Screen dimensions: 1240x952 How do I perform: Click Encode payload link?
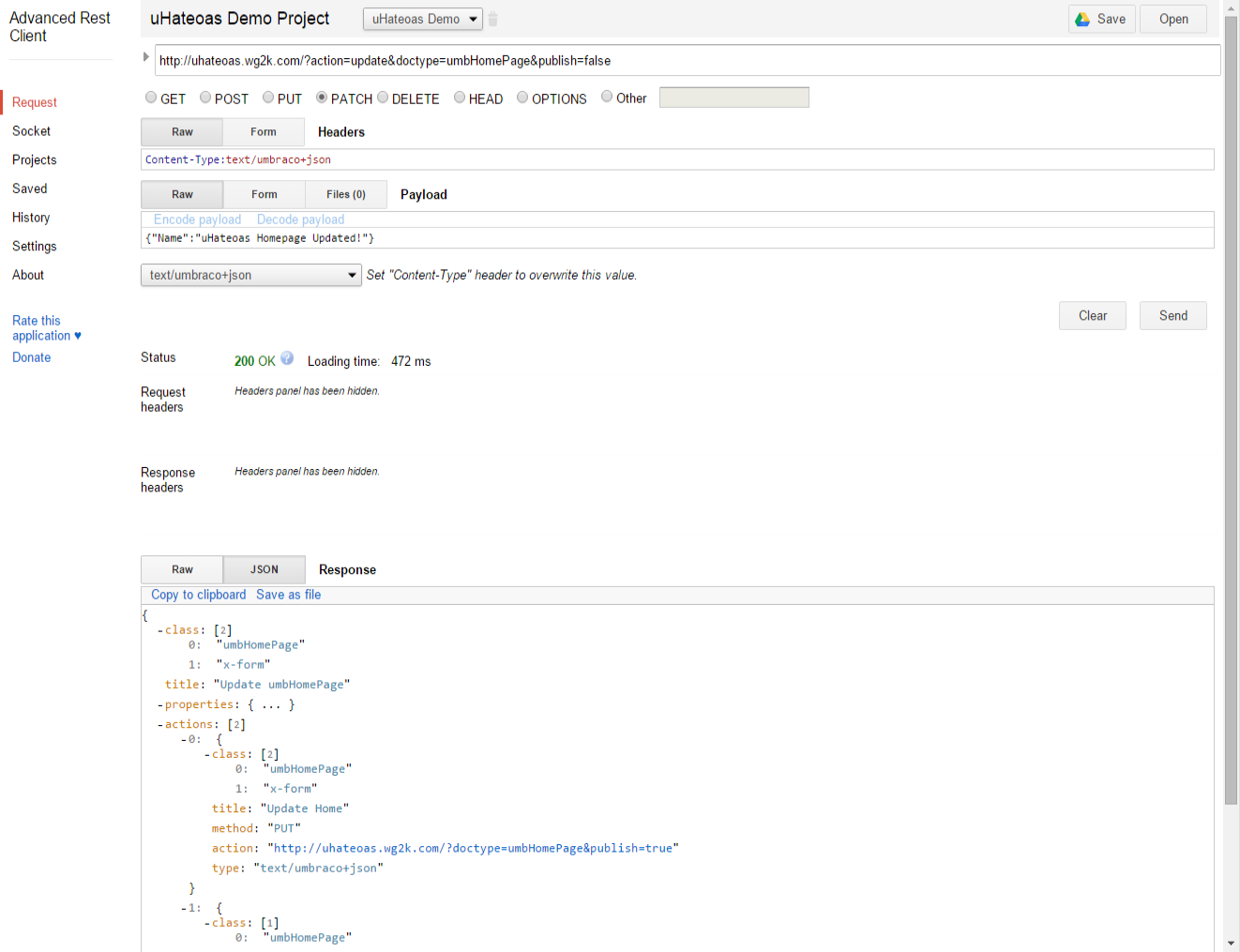click(197, 219)
